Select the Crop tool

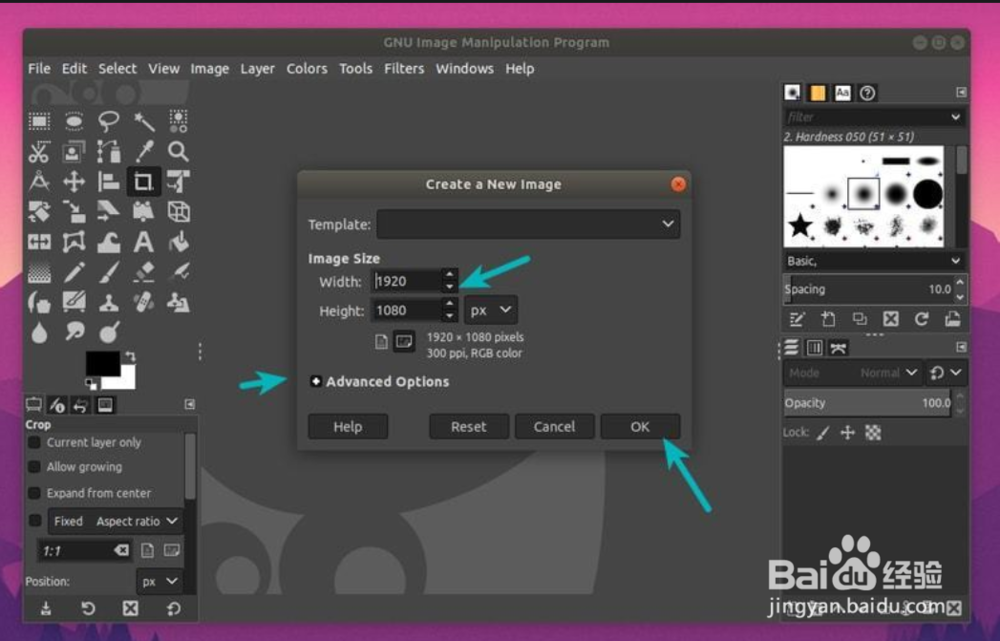pos(143,182)
